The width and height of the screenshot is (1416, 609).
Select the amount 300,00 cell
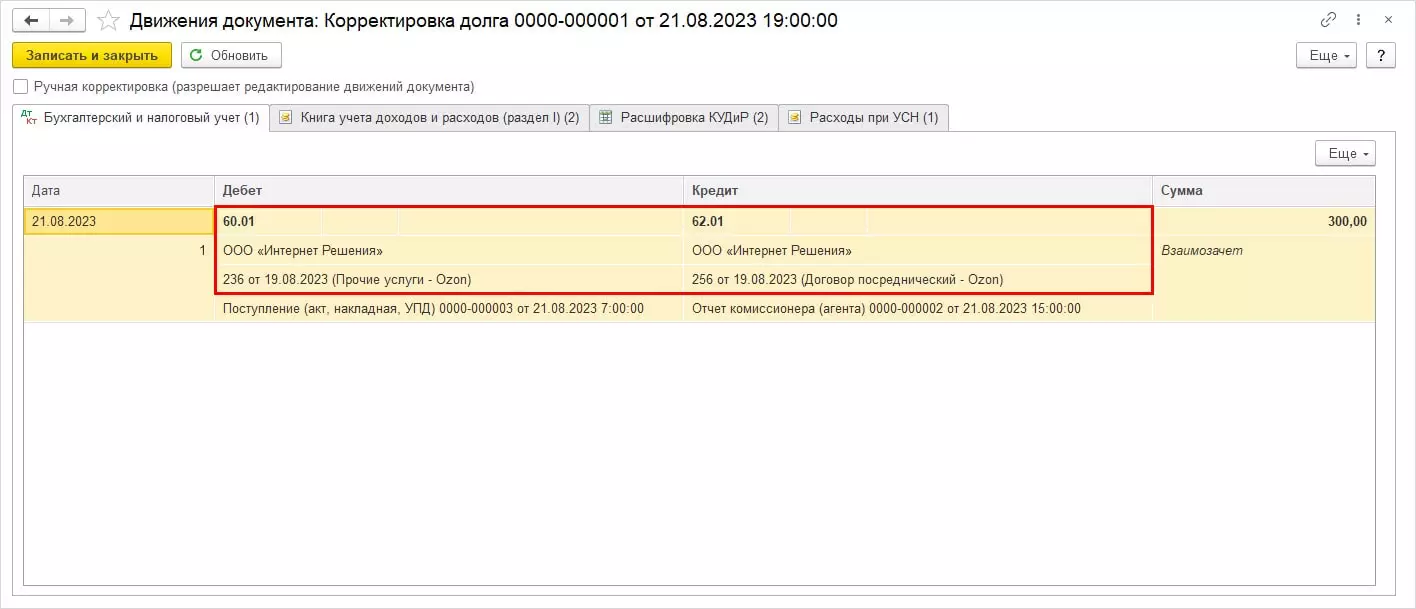(x=1264, y=221)
